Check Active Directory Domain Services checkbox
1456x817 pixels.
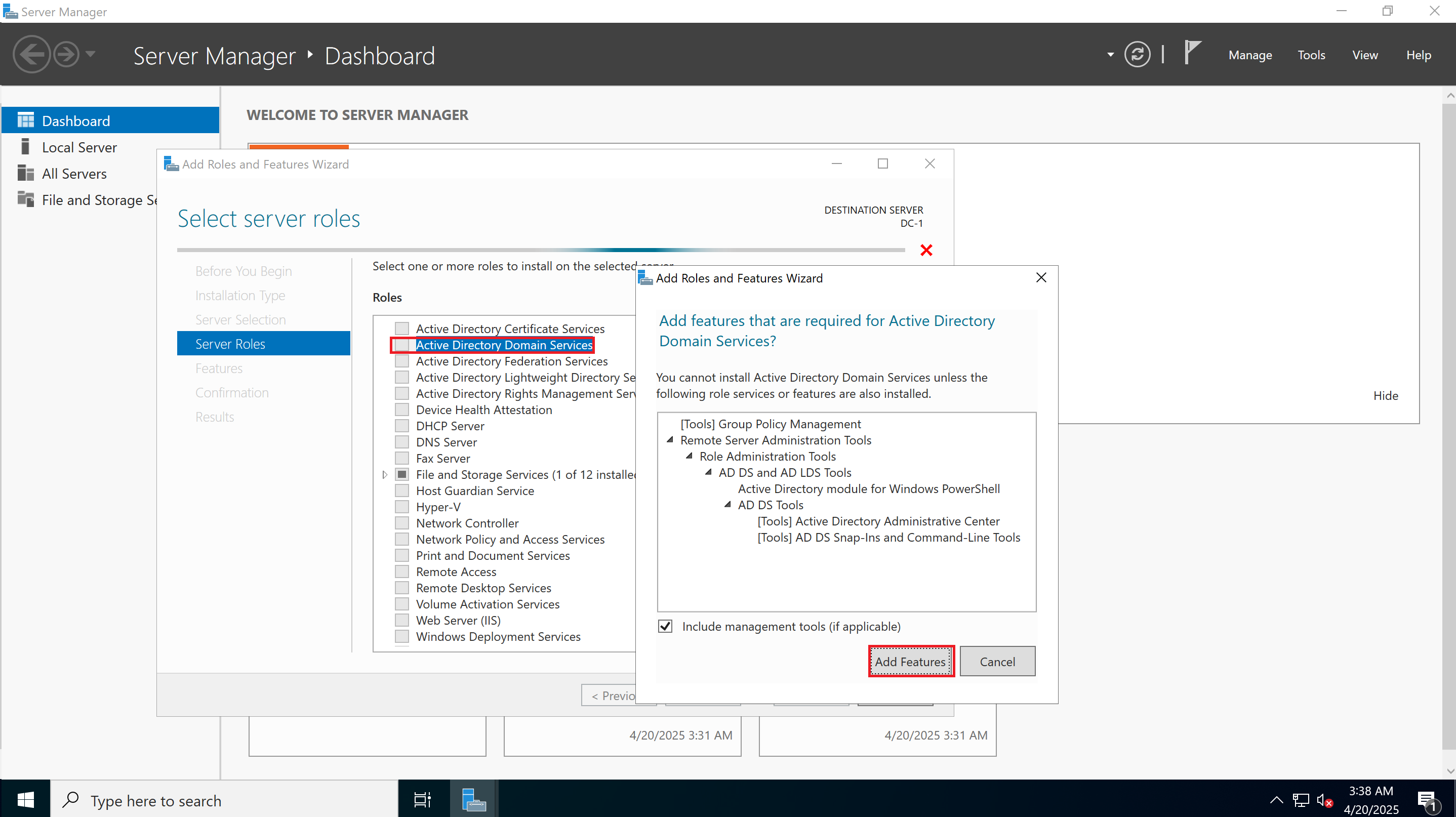[x=401, y=345]
